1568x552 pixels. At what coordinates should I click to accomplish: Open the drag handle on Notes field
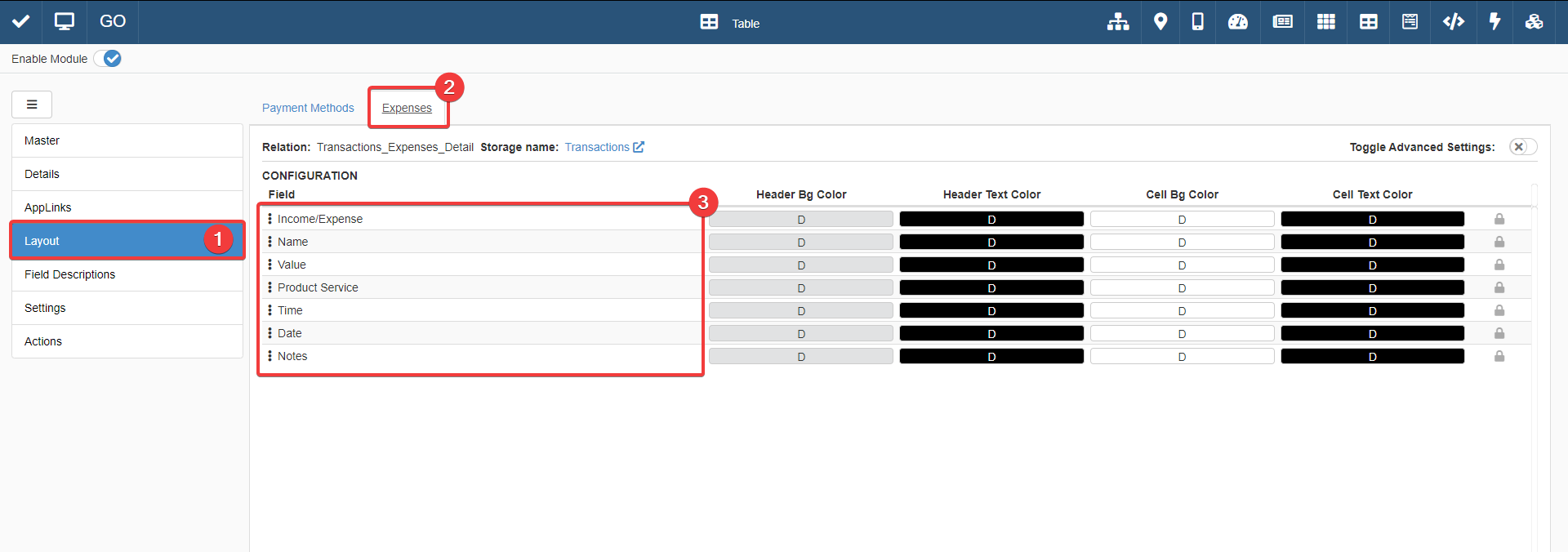[269, 356]
